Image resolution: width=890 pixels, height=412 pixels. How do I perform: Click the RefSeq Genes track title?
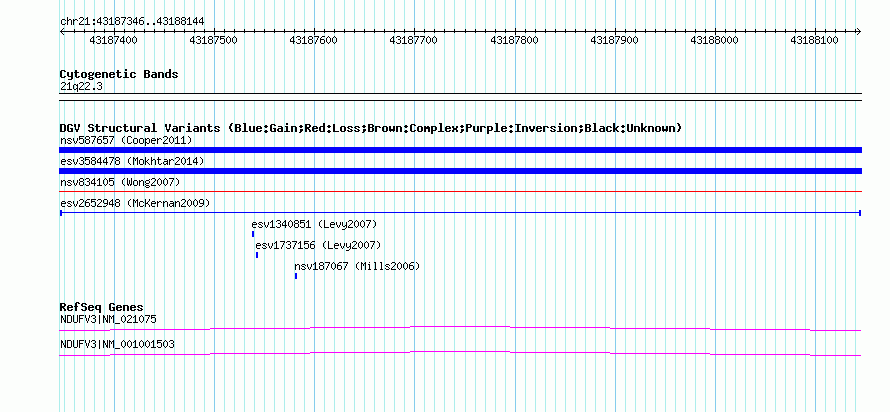click(x=101, y=308)
